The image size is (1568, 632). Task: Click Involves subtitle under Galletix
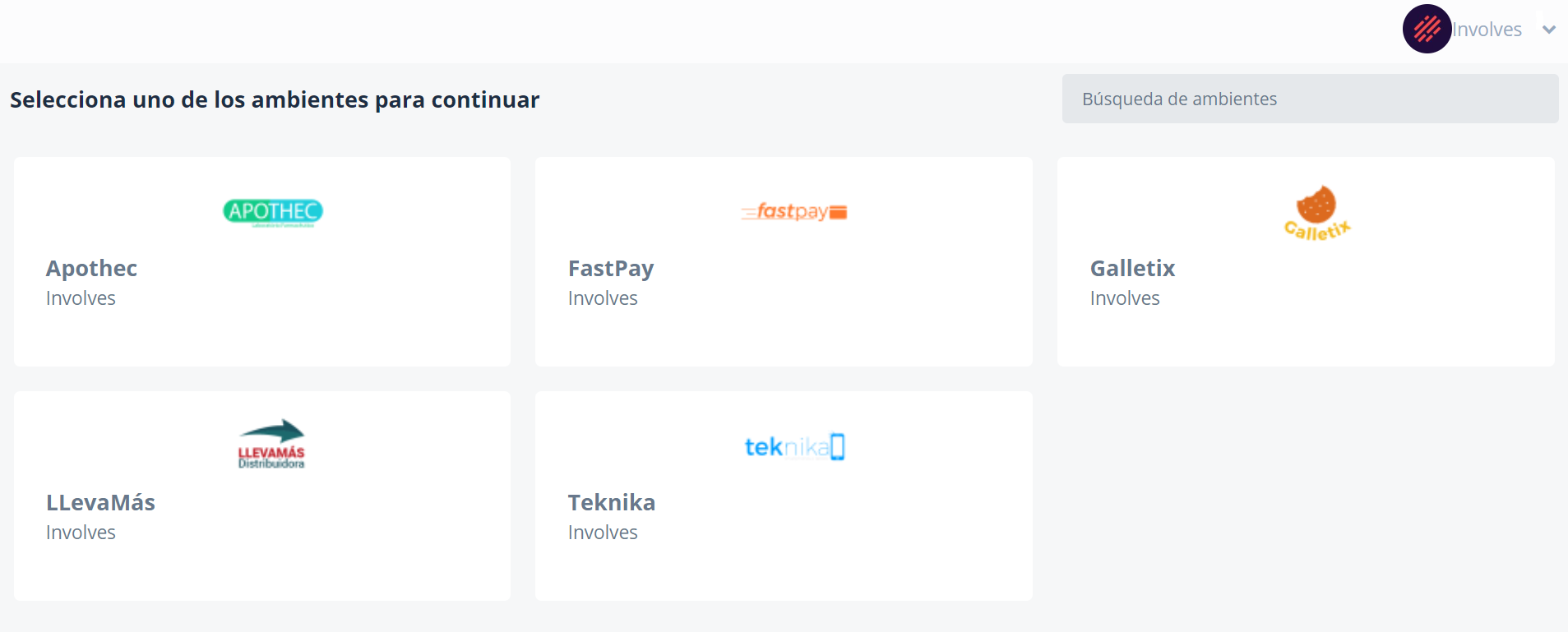1125,298
